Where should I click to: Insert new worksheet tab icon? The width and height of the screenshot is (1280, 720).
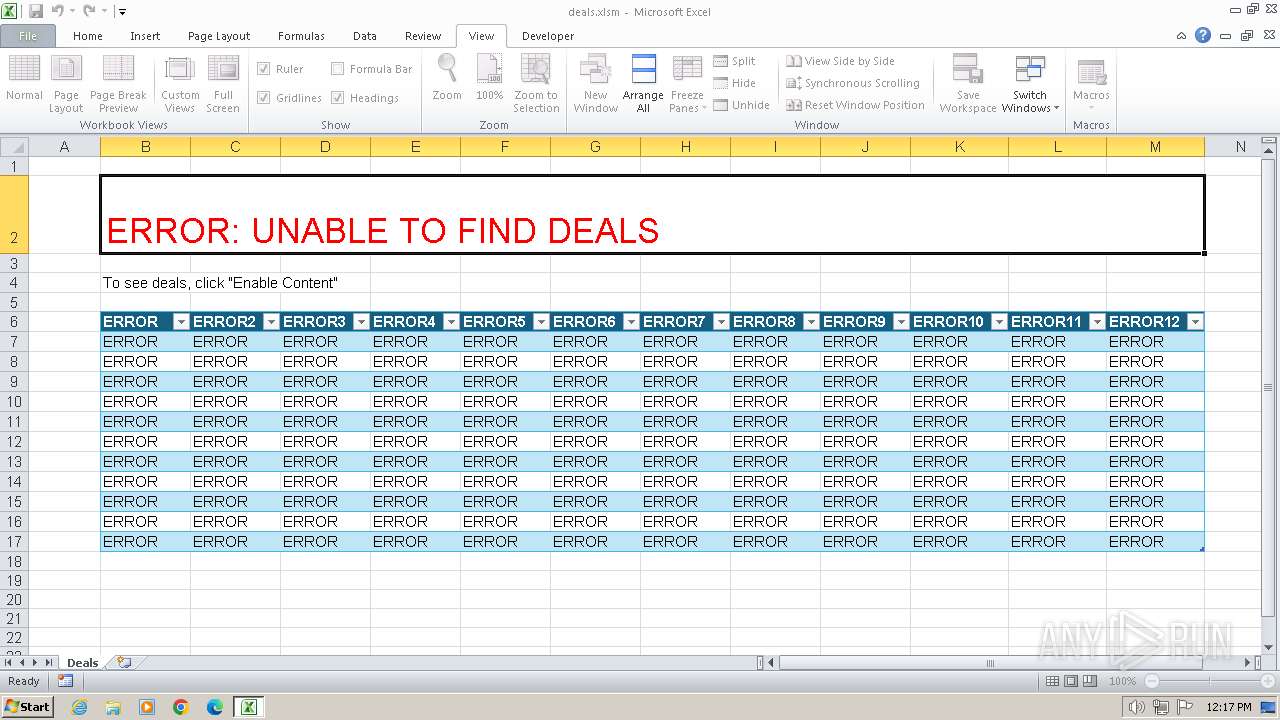(124, 662)
